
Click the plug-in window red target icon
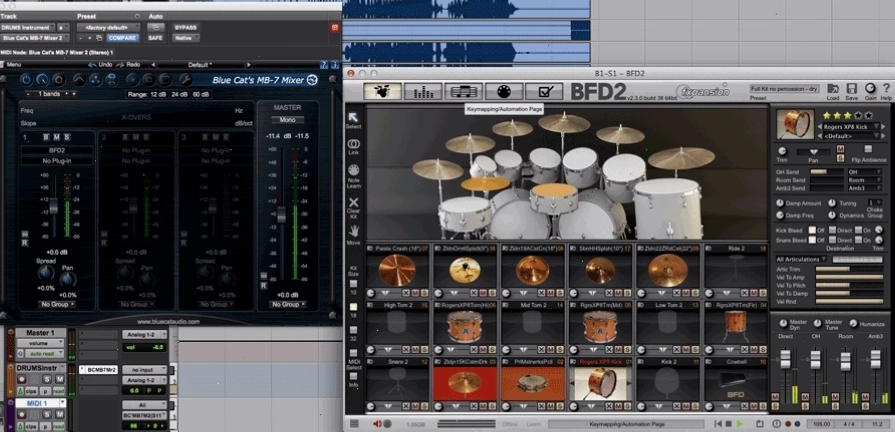pyautogui.click(x=334, y=27)
